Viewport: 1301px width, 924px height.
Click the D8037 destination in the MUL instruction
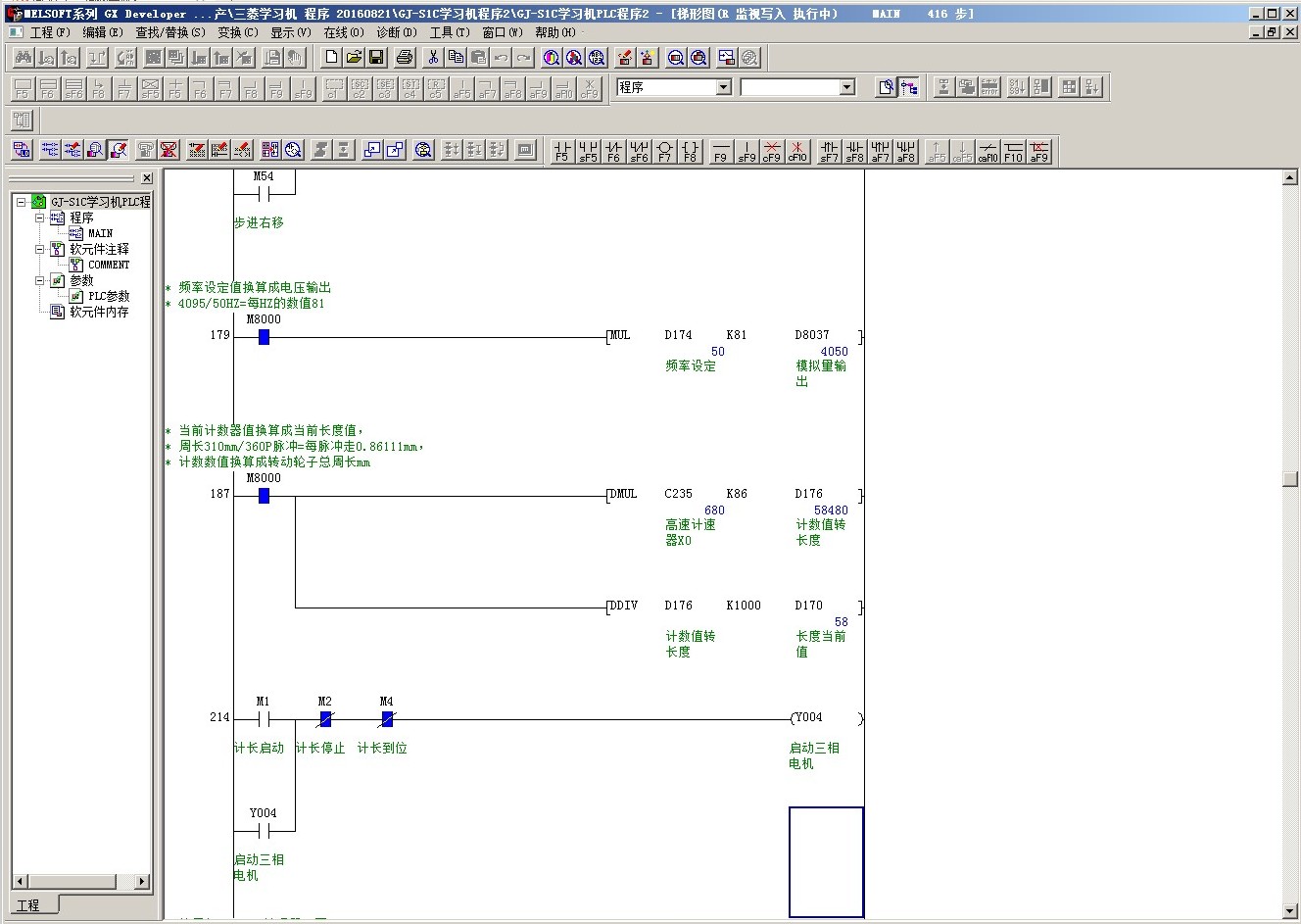812,335
